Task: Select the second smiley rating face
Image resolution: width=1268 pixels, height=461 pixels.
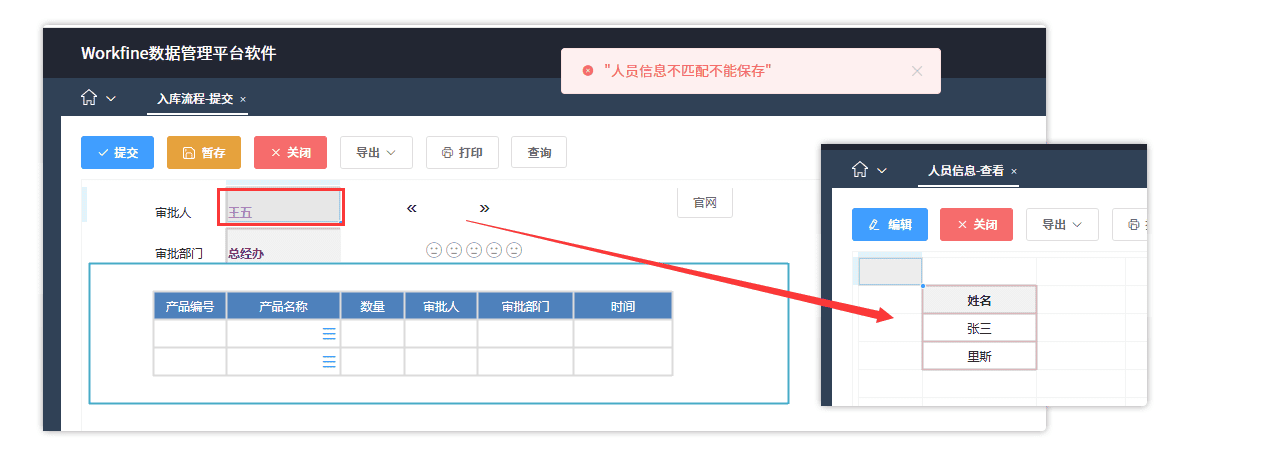Action: click(454, 250)
